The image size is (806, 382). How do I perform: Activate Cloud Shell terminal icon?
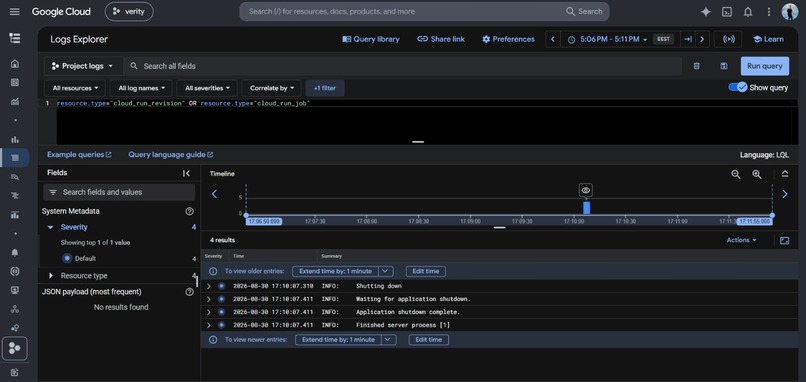tap(727, 12)
